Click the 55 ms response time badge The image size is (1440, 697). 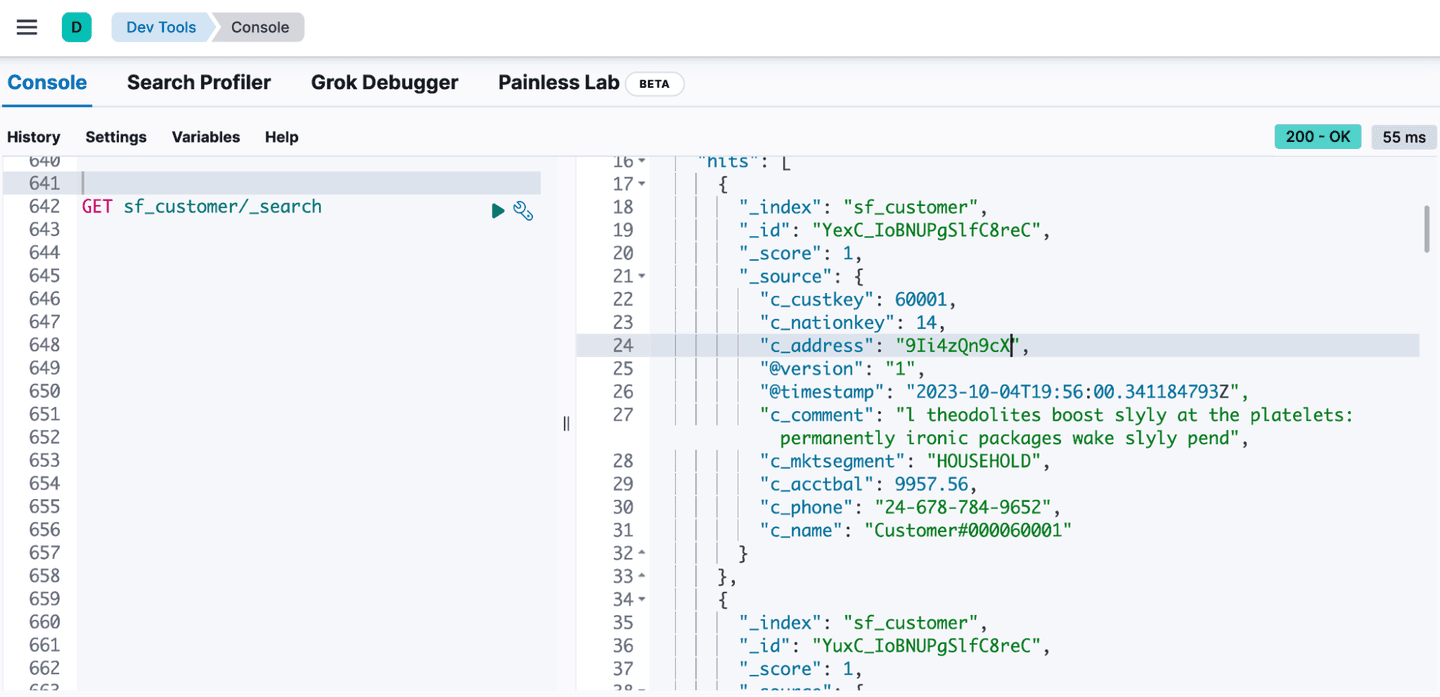point(1403,136)
